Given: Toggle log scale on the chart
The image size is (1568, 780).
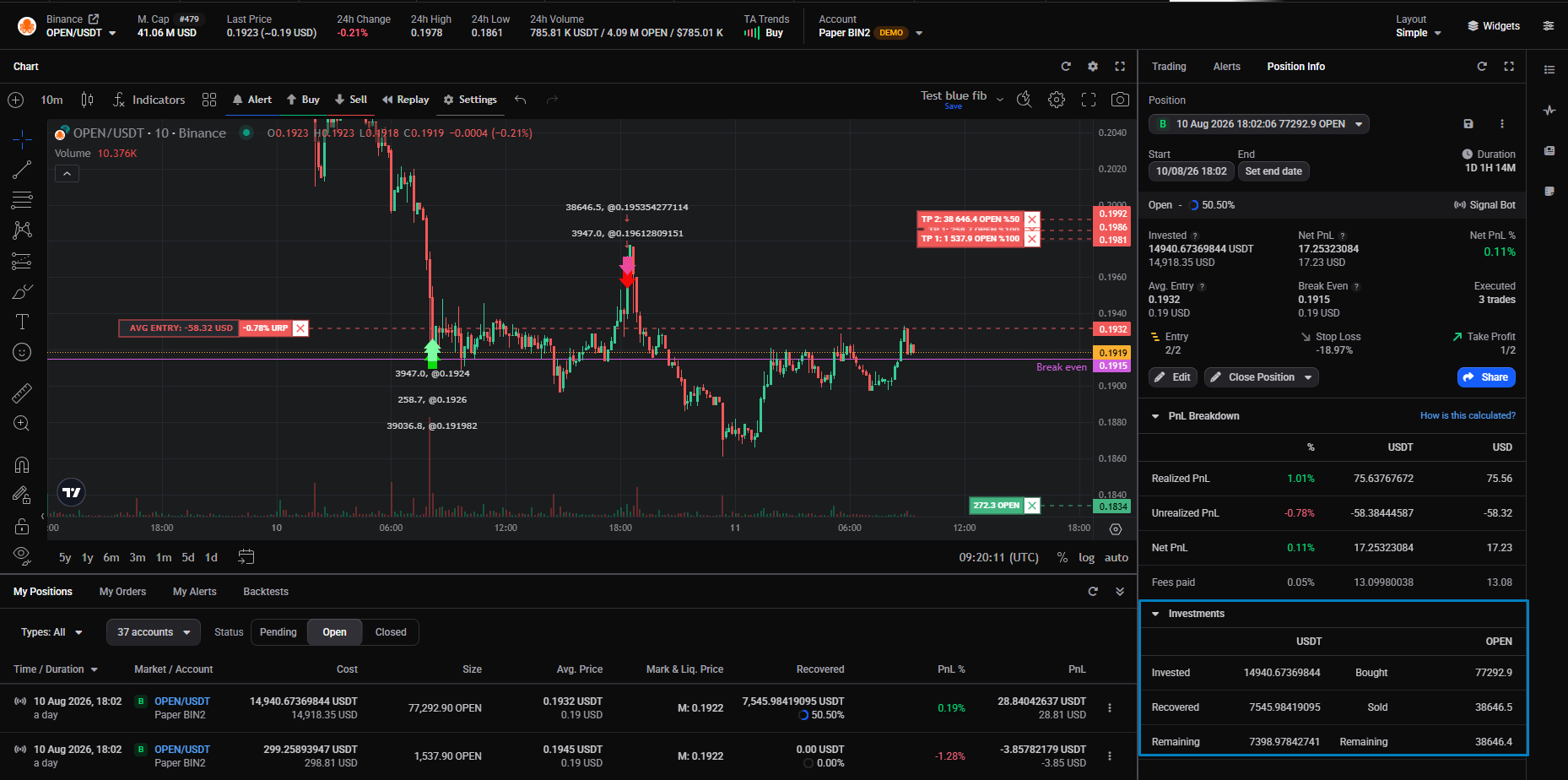Looking at the screenshot, I should click(x=1086, y=557).
